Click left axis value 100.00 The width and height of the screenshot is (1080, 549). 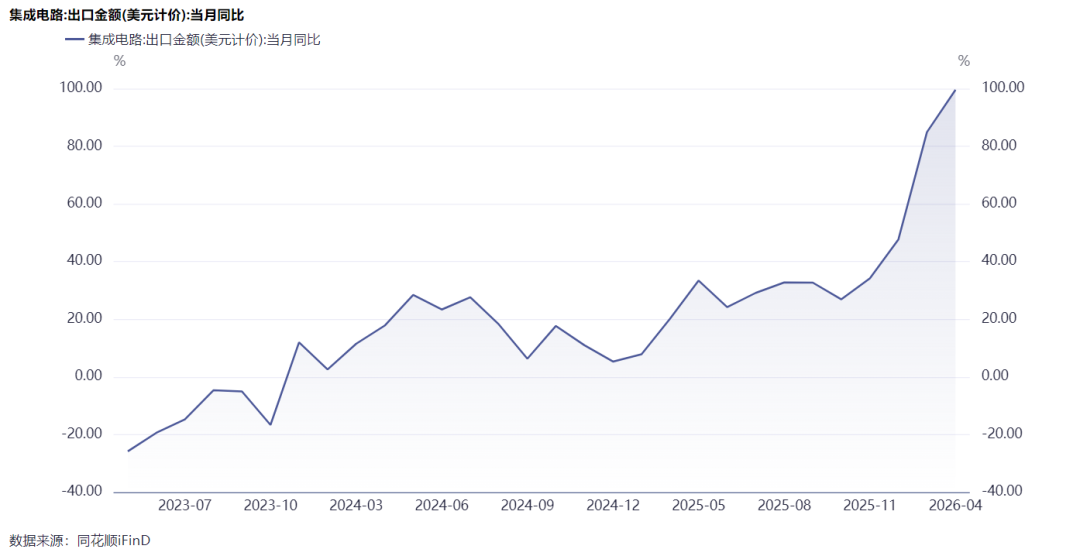coord(81,87)
